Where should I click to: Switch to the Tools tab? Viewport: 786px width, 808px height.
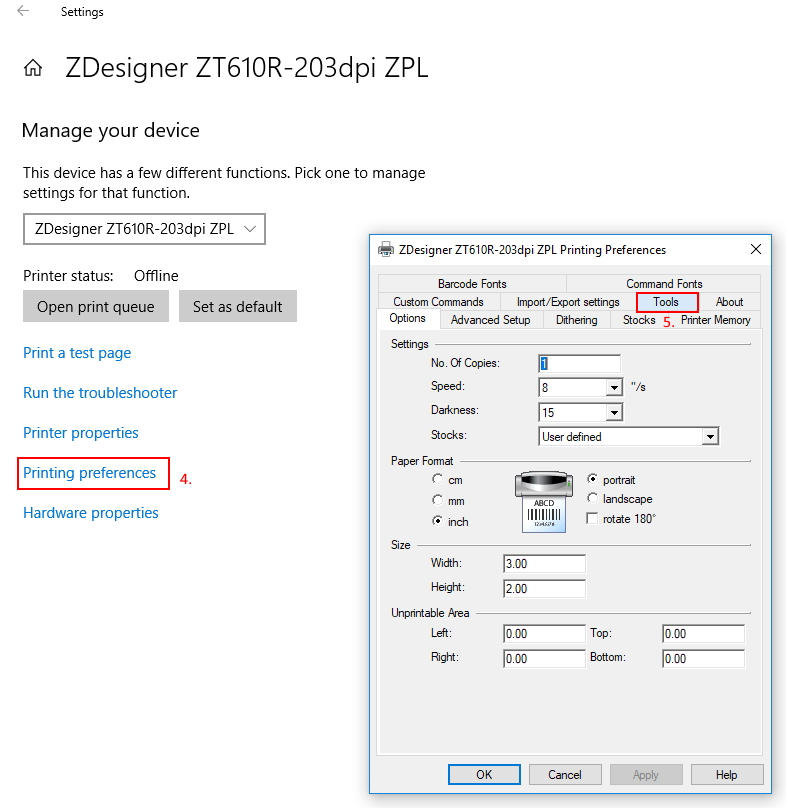click(666, 302)
